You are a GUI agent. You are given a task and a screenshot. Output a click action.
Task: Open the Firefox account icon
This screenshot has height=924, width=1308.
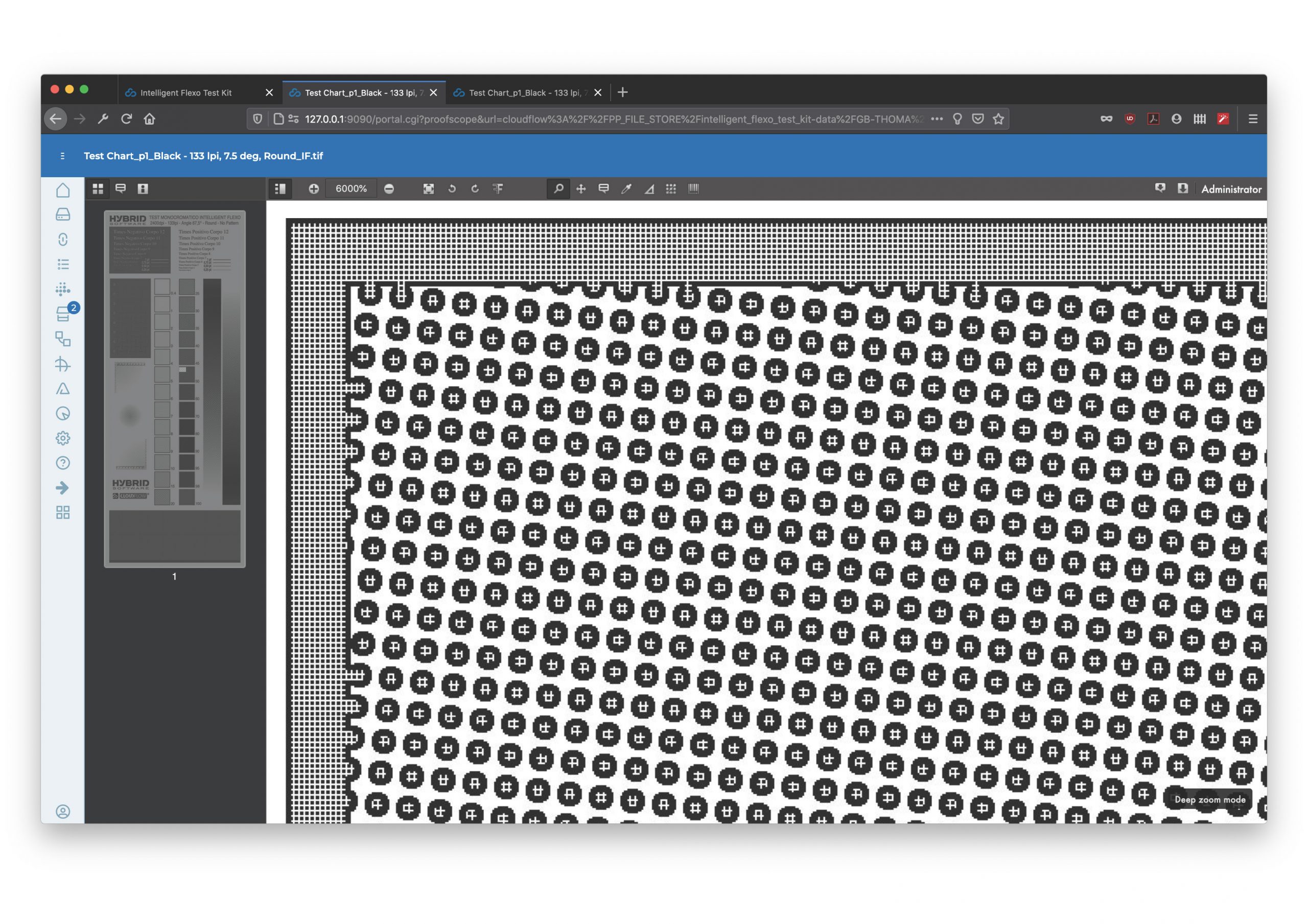[x=1176, y=119]
